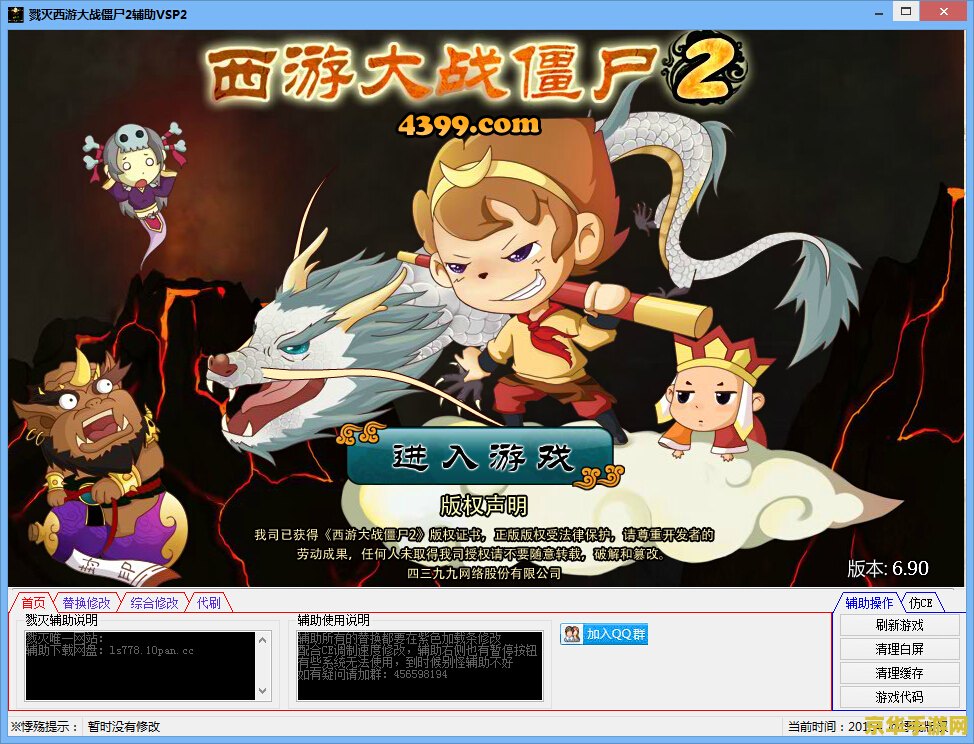Click scroll-down arrow in 戮灭辅助说明 box
The width and height of the screenshot is (974, 744).
coord(263,691)
